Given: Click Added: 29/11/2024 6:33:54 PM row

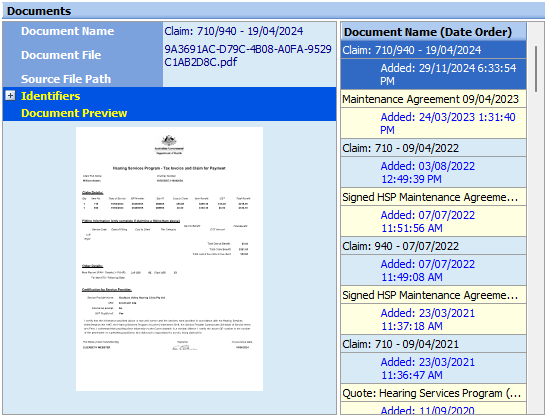Looking at the screenshot, I should [434, 74].
